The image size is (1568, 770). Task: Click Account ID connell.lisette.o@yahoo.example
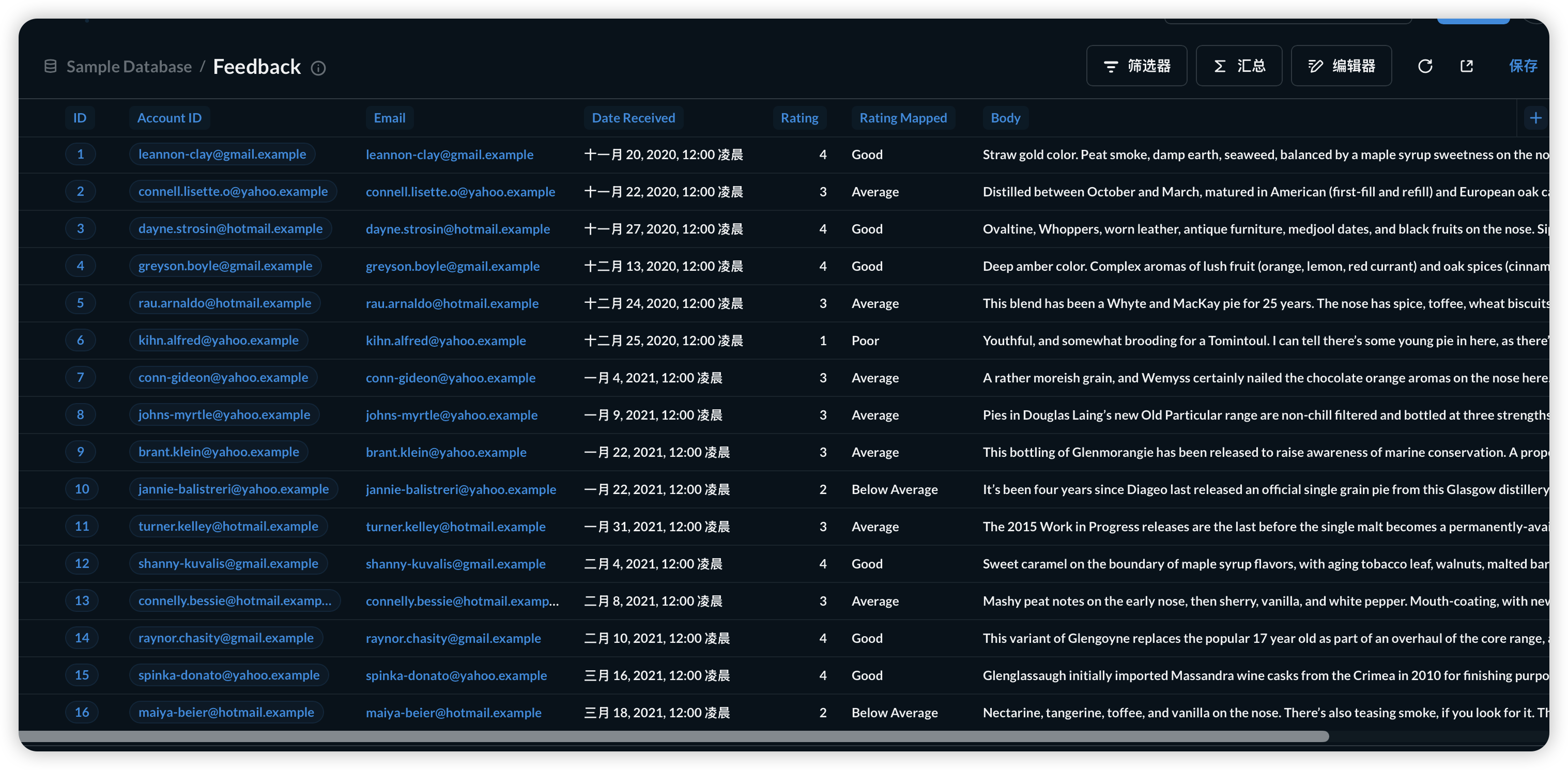click(233, 192)
